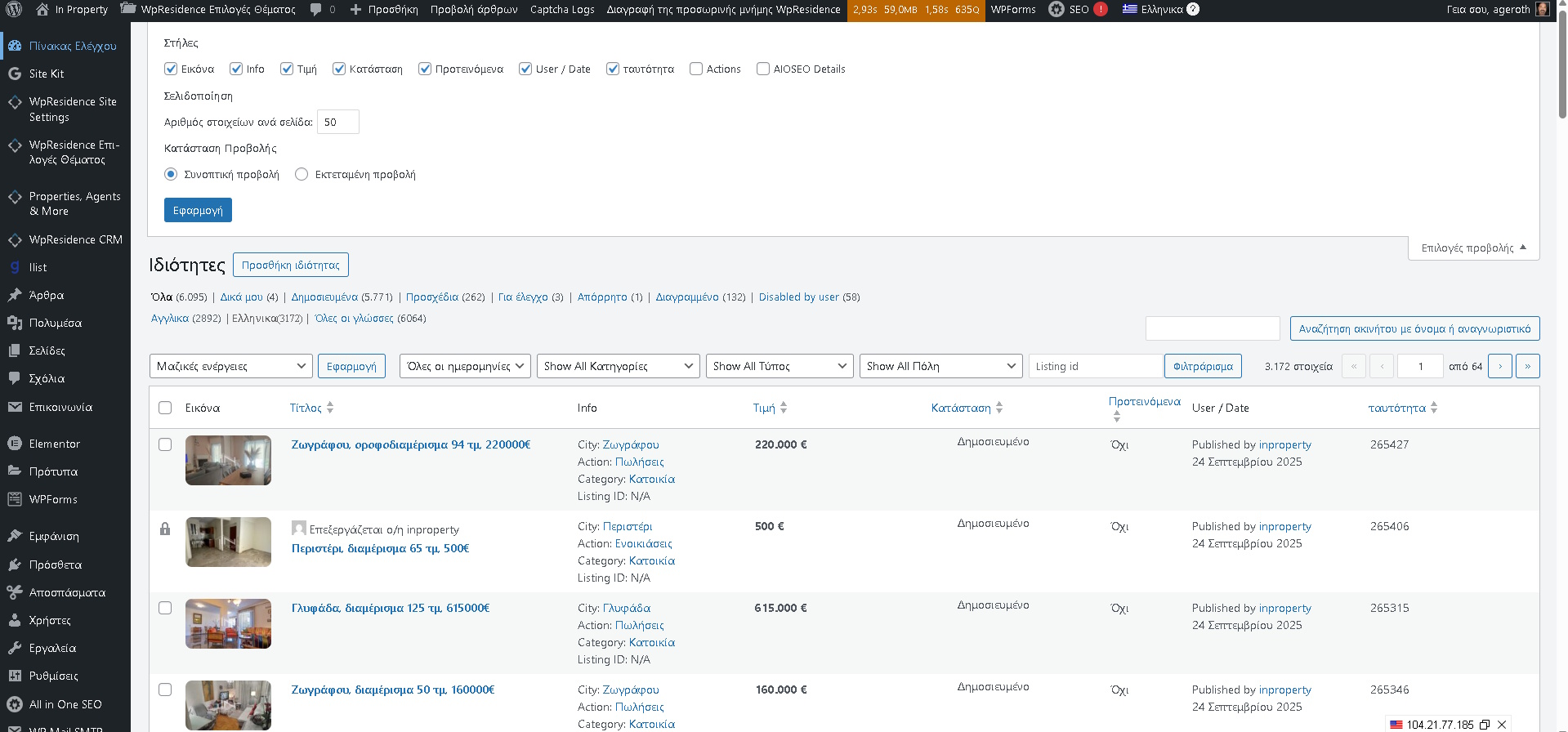Click the Προσθήκη ιδιότητας button
1568x732 pixels.
[290, 265]
